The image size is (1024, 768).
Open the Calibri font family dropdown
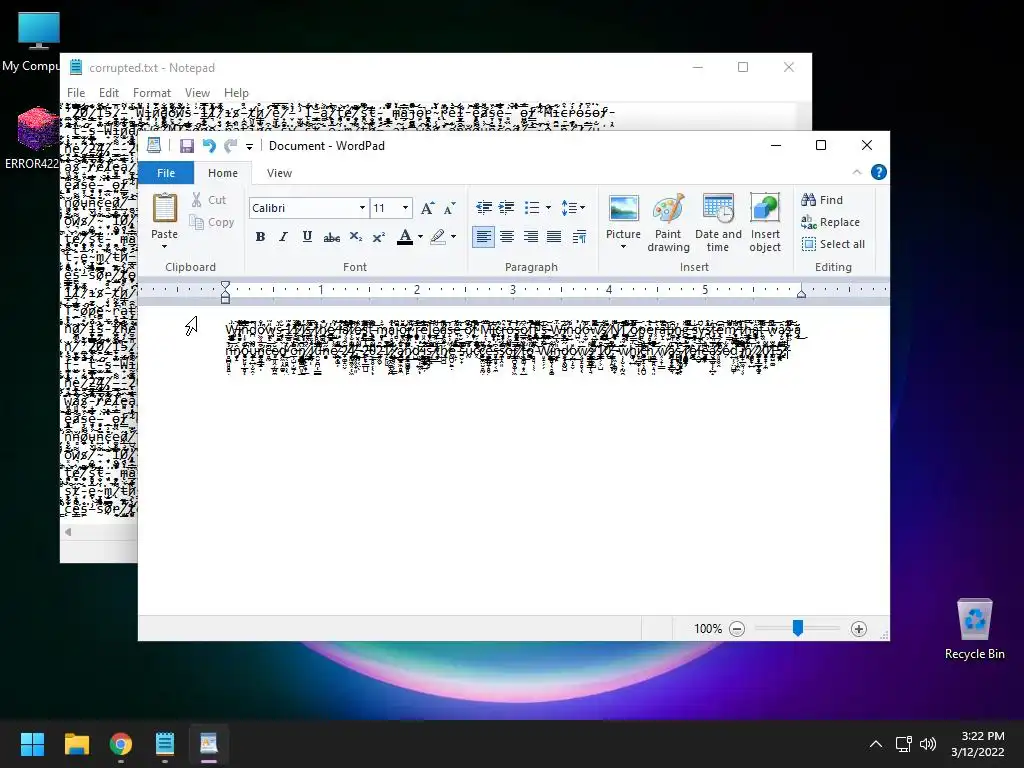362,208
